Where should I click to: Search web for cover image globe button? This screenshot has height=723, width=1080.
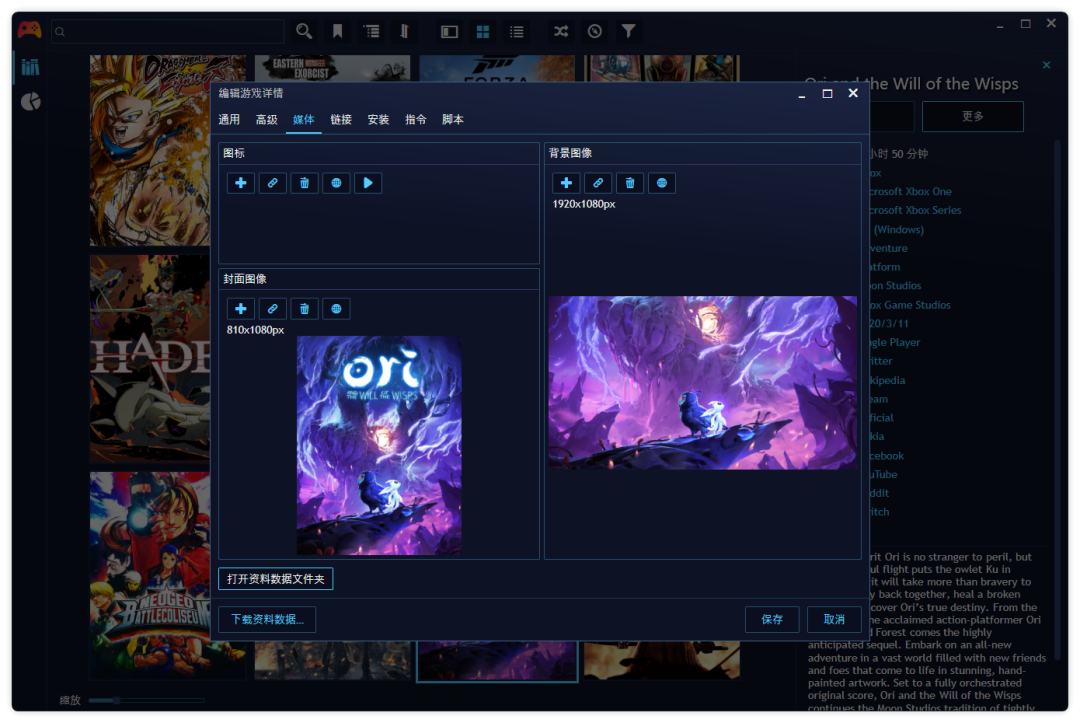(336, 308)
